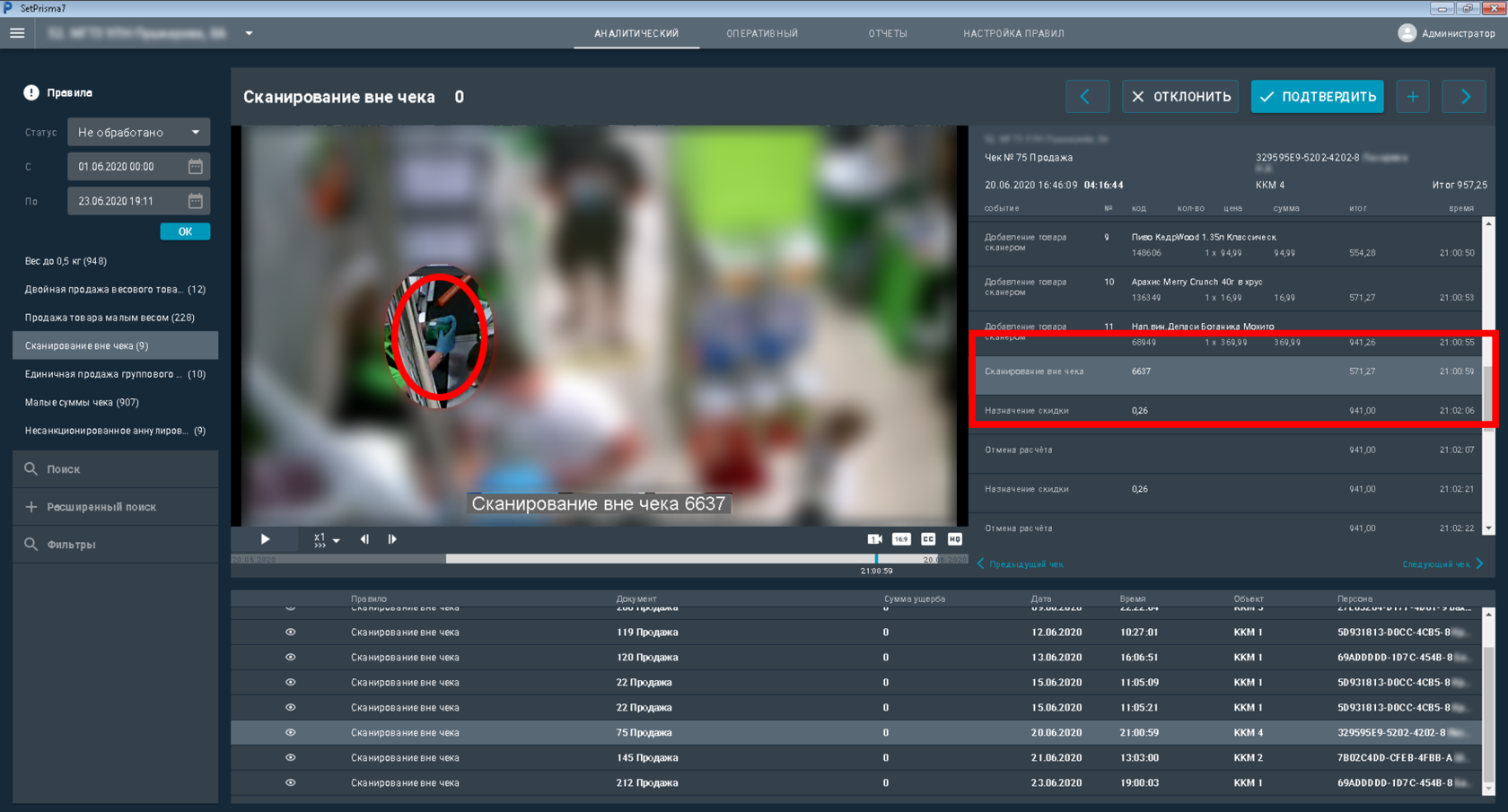This screenshot has height=812, width=1508.
Task: Open the ОПЕРАТИВНЫЙ tab
Action: click(x=762, y=33)
